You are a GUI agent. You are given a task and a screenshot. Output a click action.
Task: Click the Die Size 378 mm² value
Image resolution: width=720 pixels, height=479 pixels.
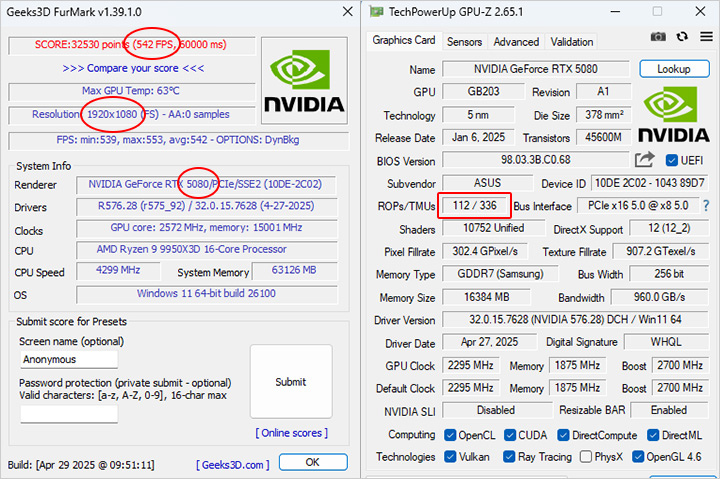(x=604, y=114)
